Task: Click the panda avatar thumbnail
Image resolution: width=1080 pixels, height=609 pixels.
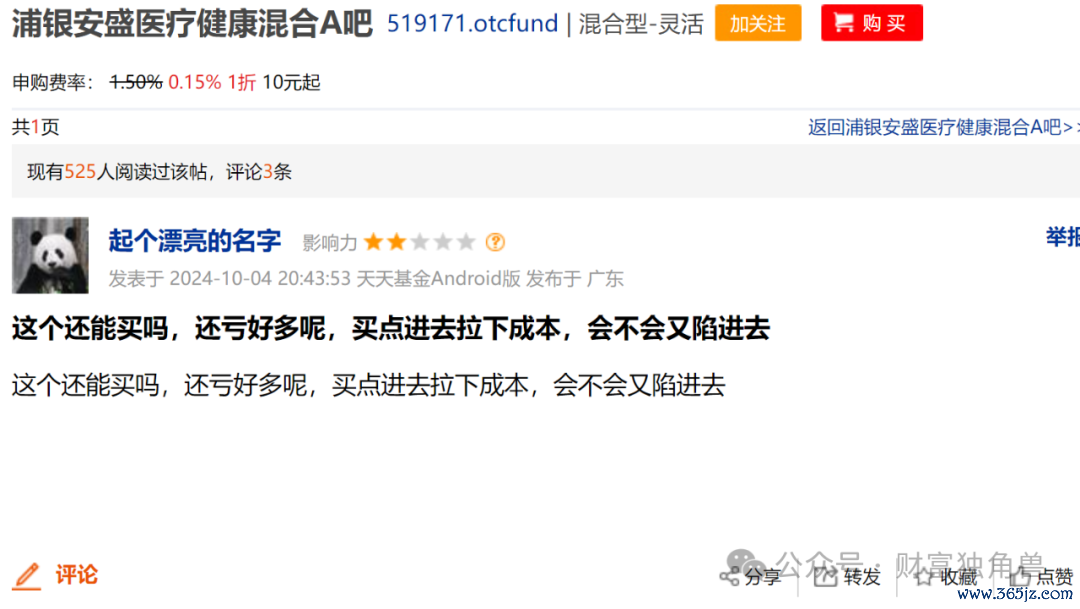Action: [50, 256]
